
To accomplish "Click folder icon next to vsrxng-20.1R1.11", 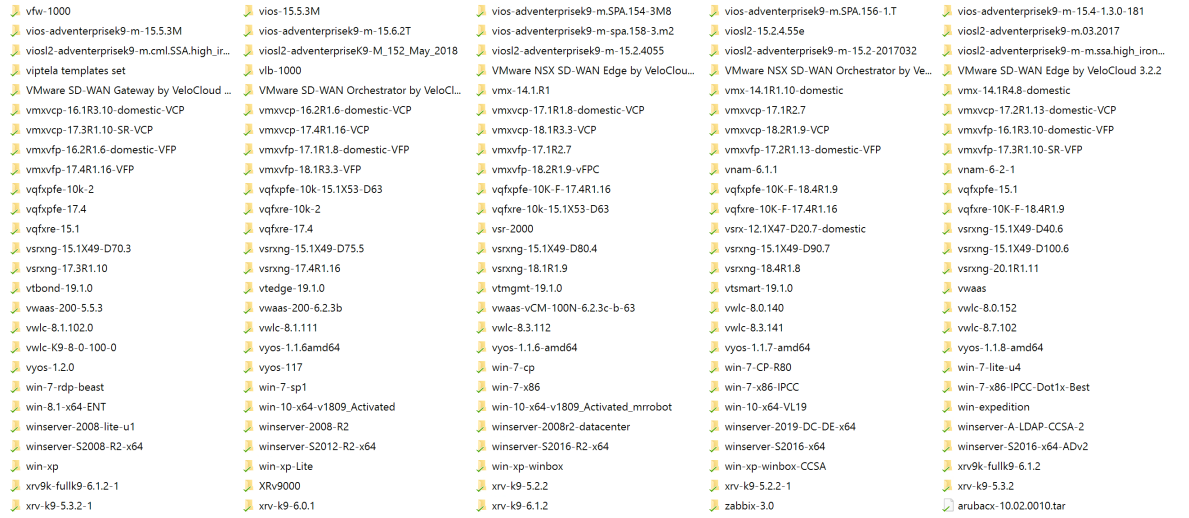I will [949, 268].
